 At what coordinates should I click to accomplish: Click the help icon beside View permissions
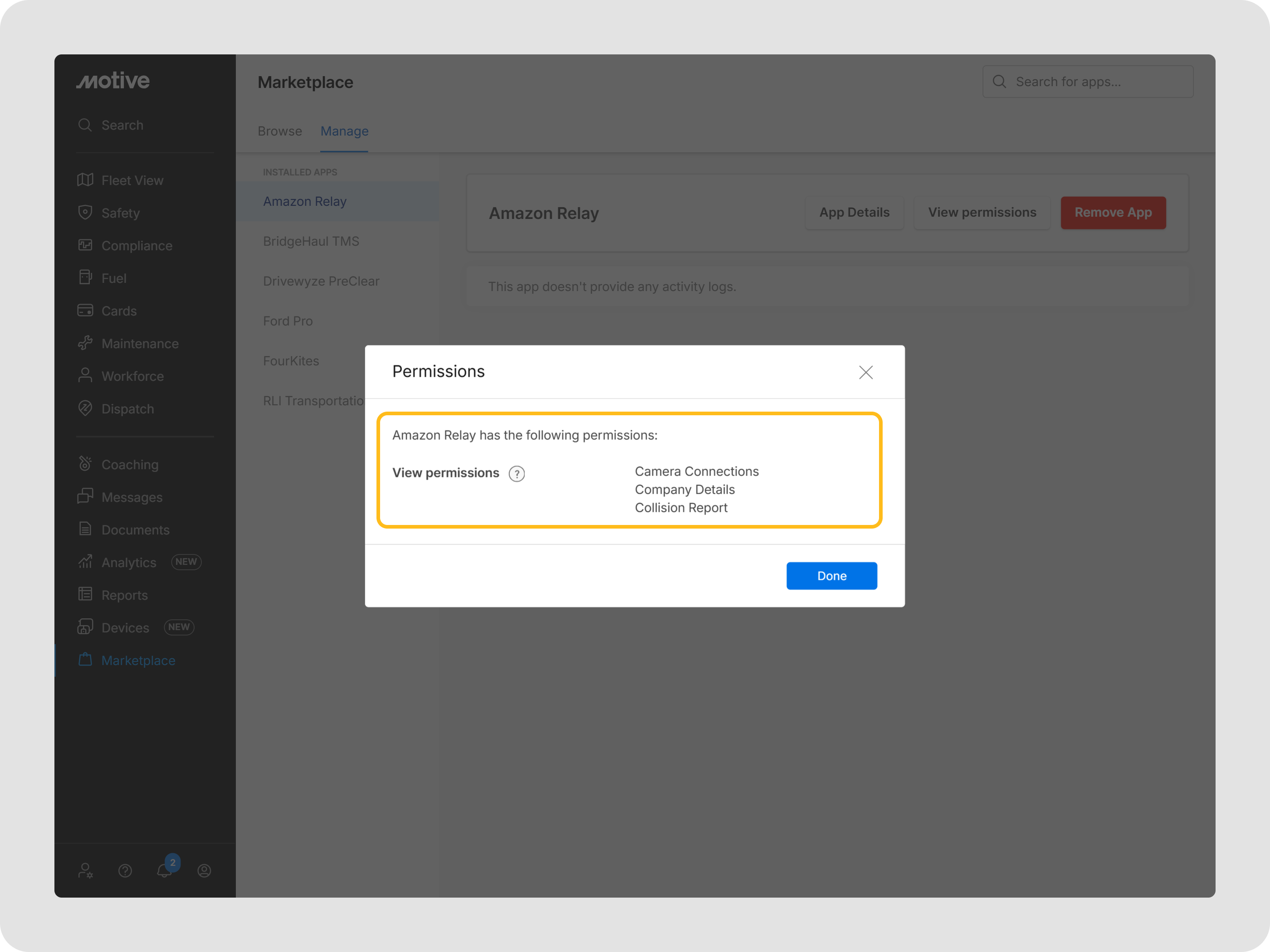point(516,473)
